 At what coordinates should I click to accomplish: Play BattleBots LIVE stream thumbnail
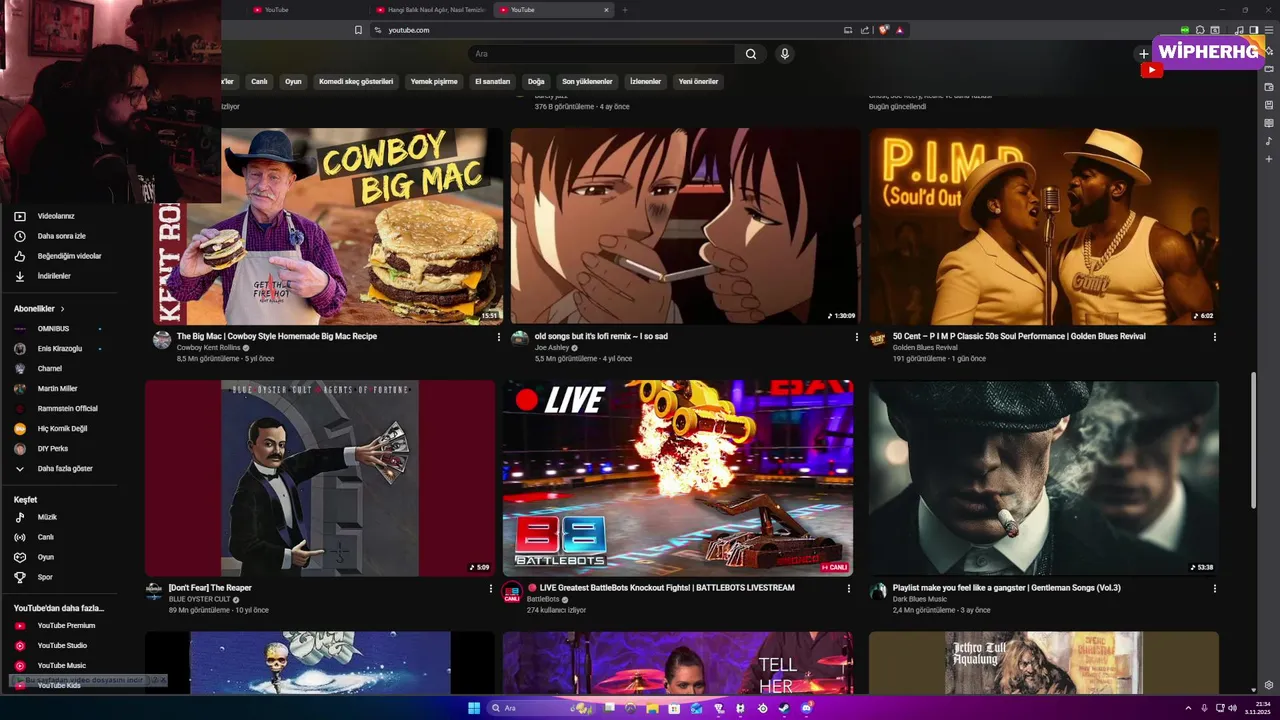pyautogui.click(x=678, y=478)
